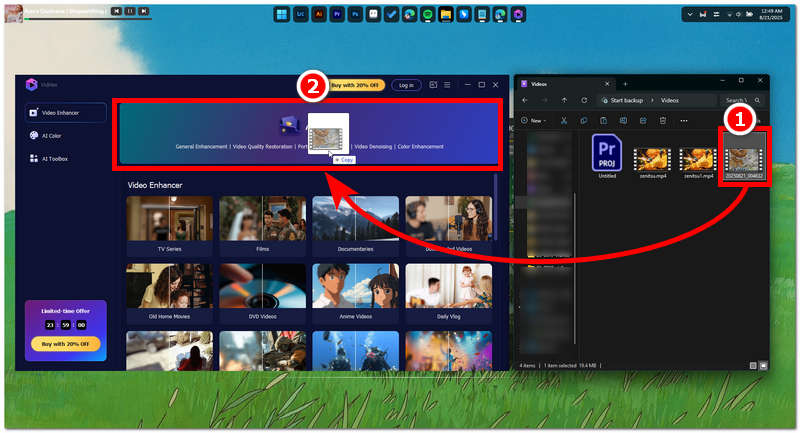Screen dimensions: 800x433
Task: Click the Delete trash icon in the Explorer toolbar
Action: tap(663, 121)
